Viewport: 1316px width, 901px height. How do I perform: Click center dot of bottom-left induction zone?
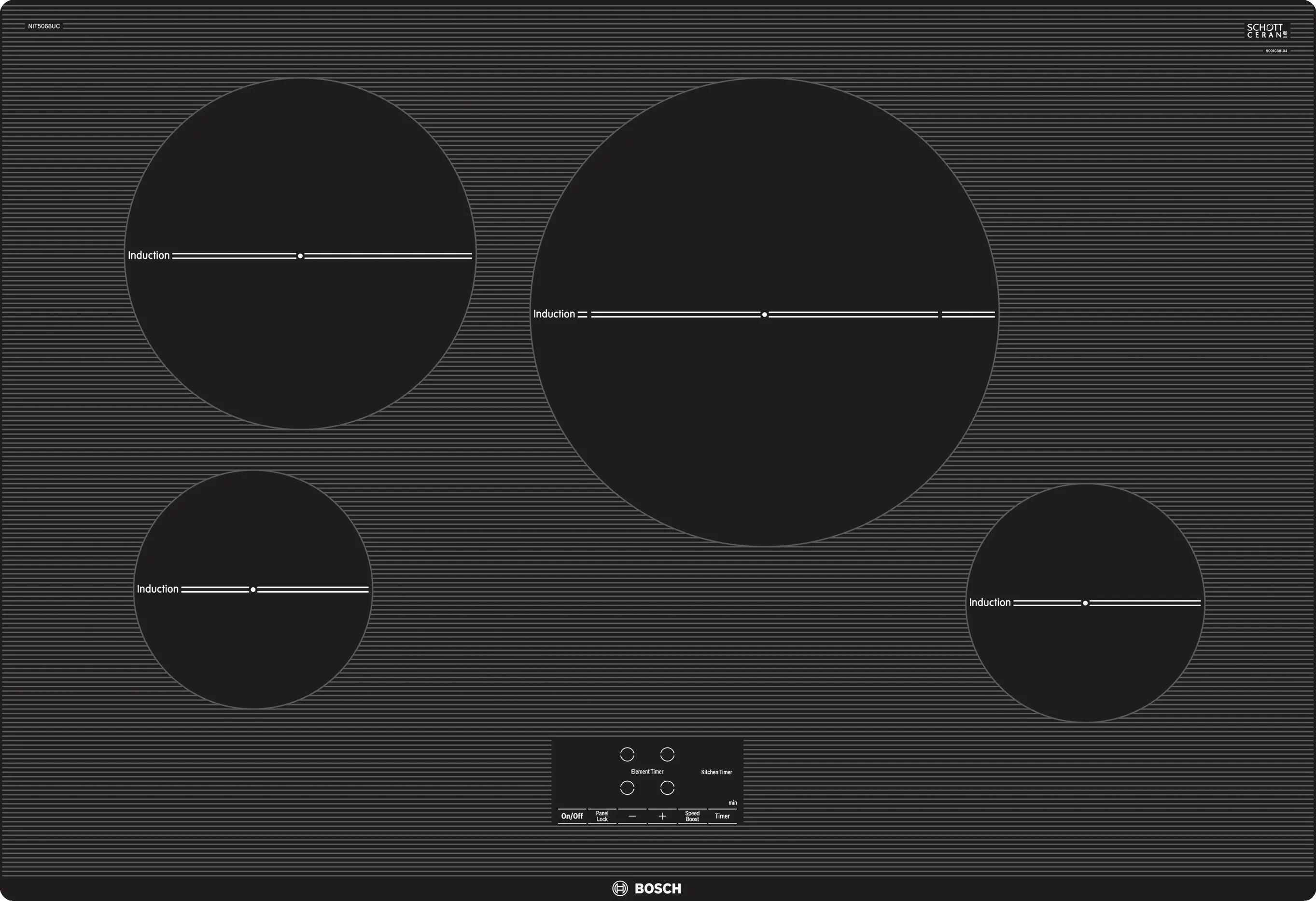tap(253, 590)
